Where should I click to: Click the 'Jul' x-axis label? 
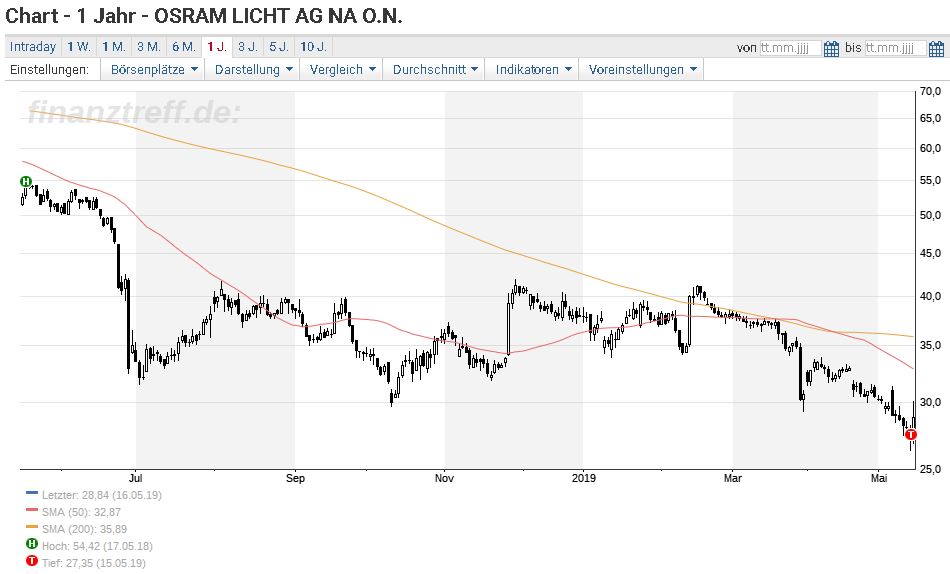click(136, 478)
